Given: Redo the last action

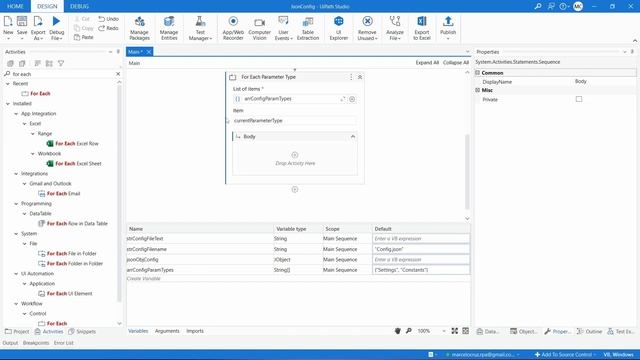Looking at the screenshot, I should tap(109, 28).
